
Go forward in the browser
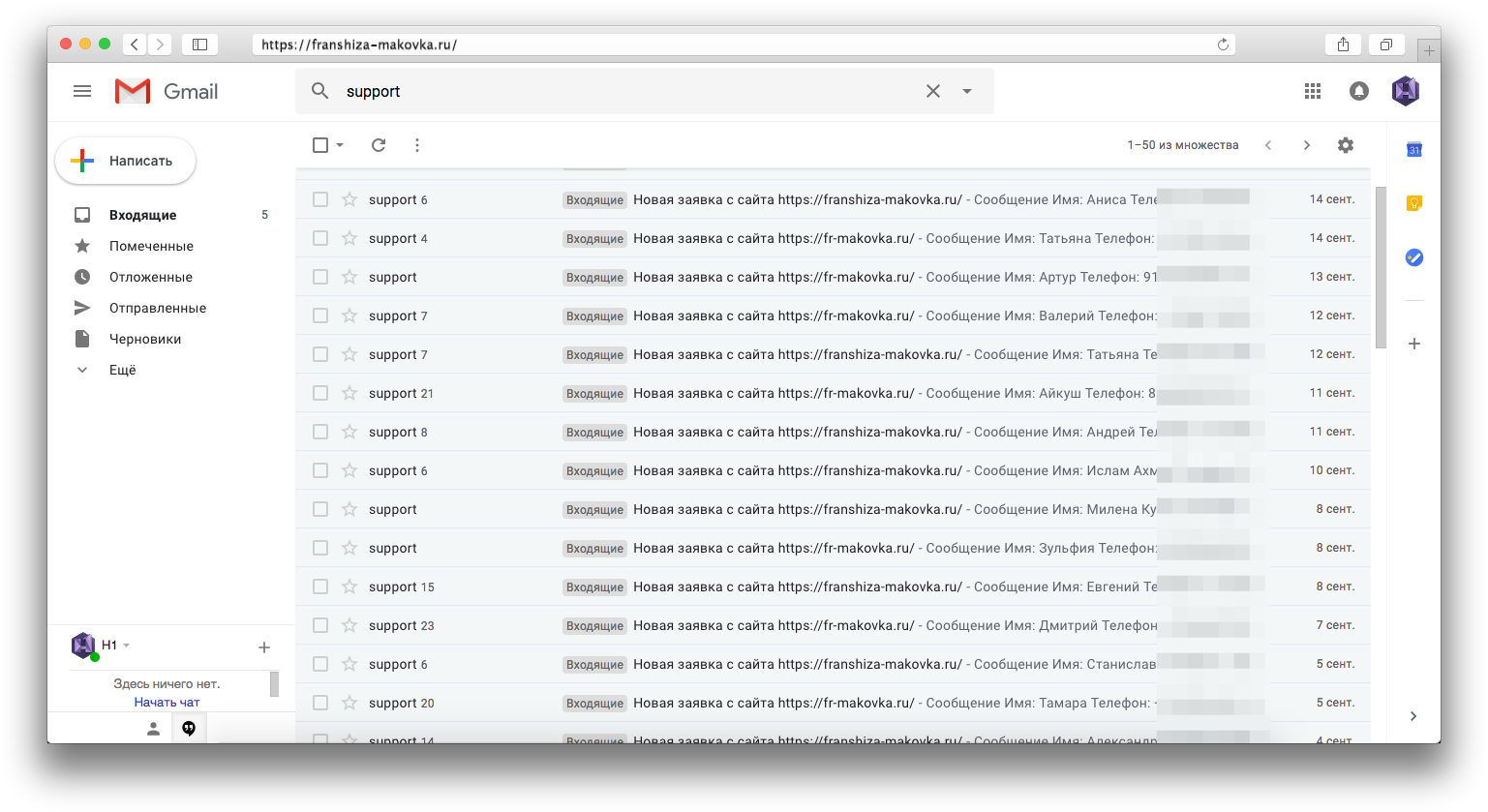coord(161,45)
